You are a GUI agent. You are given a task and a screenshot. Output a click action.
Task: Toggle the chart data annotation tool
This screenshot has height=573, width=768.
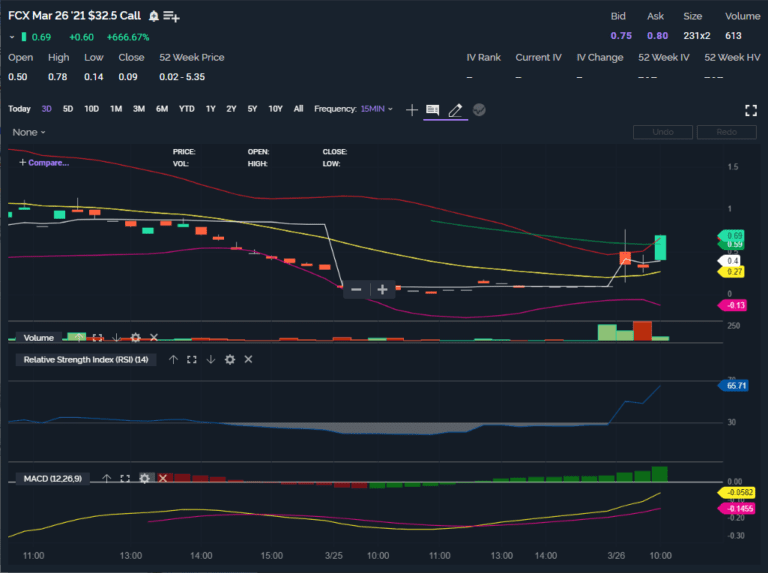432,109
